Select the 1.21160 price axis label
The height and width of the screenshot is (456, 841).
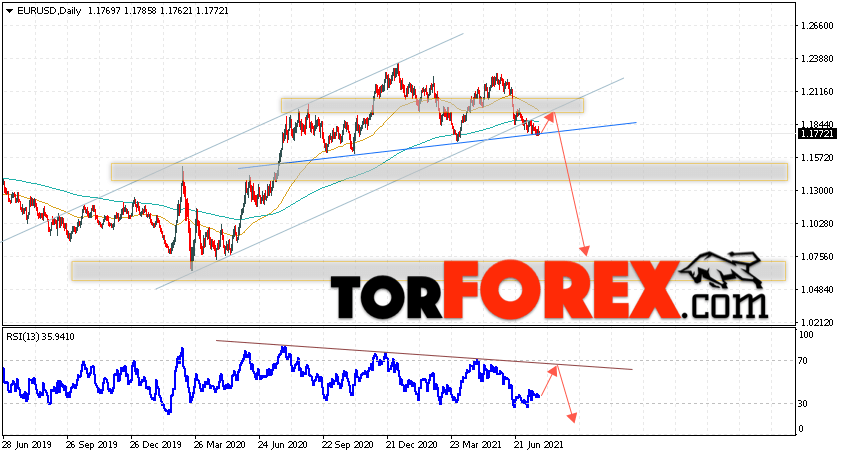[x=817, y=92]
